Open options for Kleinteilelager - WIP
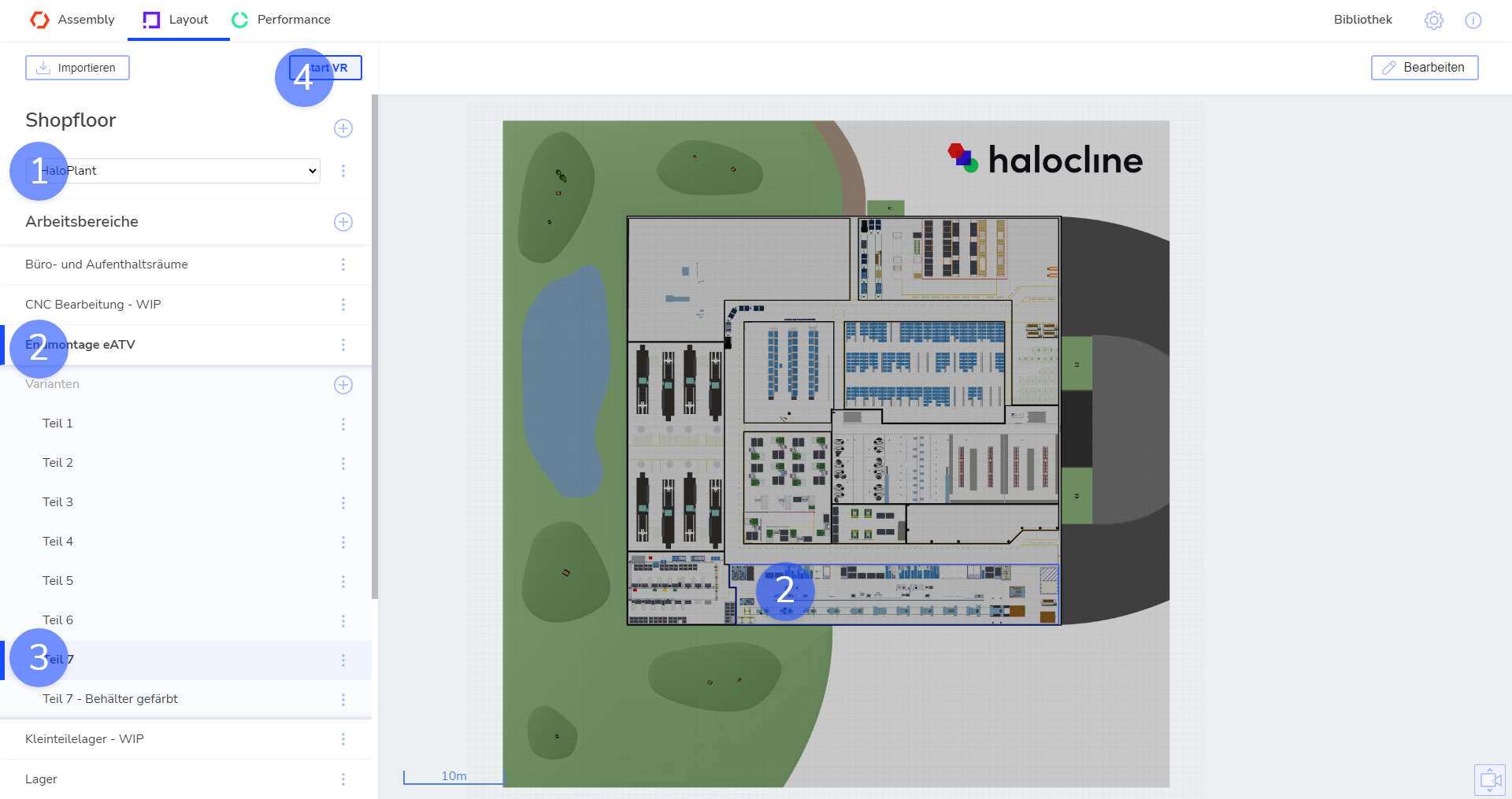 coord(343,739)
